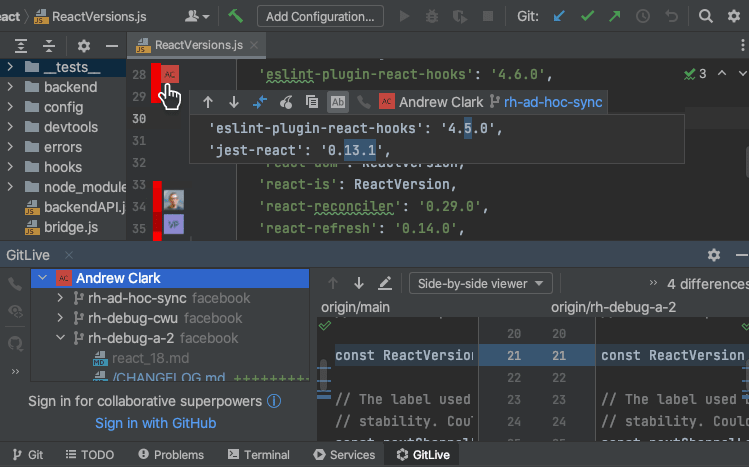Go to next change in popup

coord(234,102)
